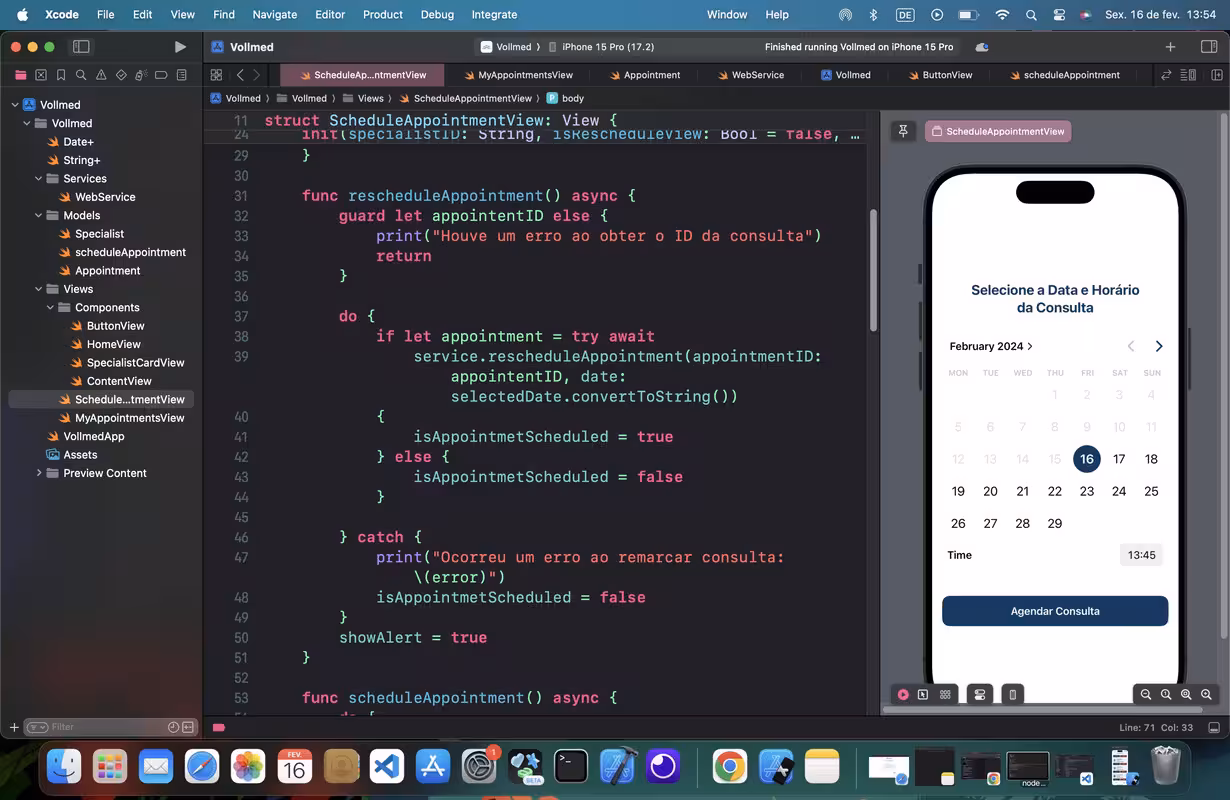This screenshot has width=1230, height=800.
Task: Open the Library with the plus icon
Action: (x=1170, y=47)
